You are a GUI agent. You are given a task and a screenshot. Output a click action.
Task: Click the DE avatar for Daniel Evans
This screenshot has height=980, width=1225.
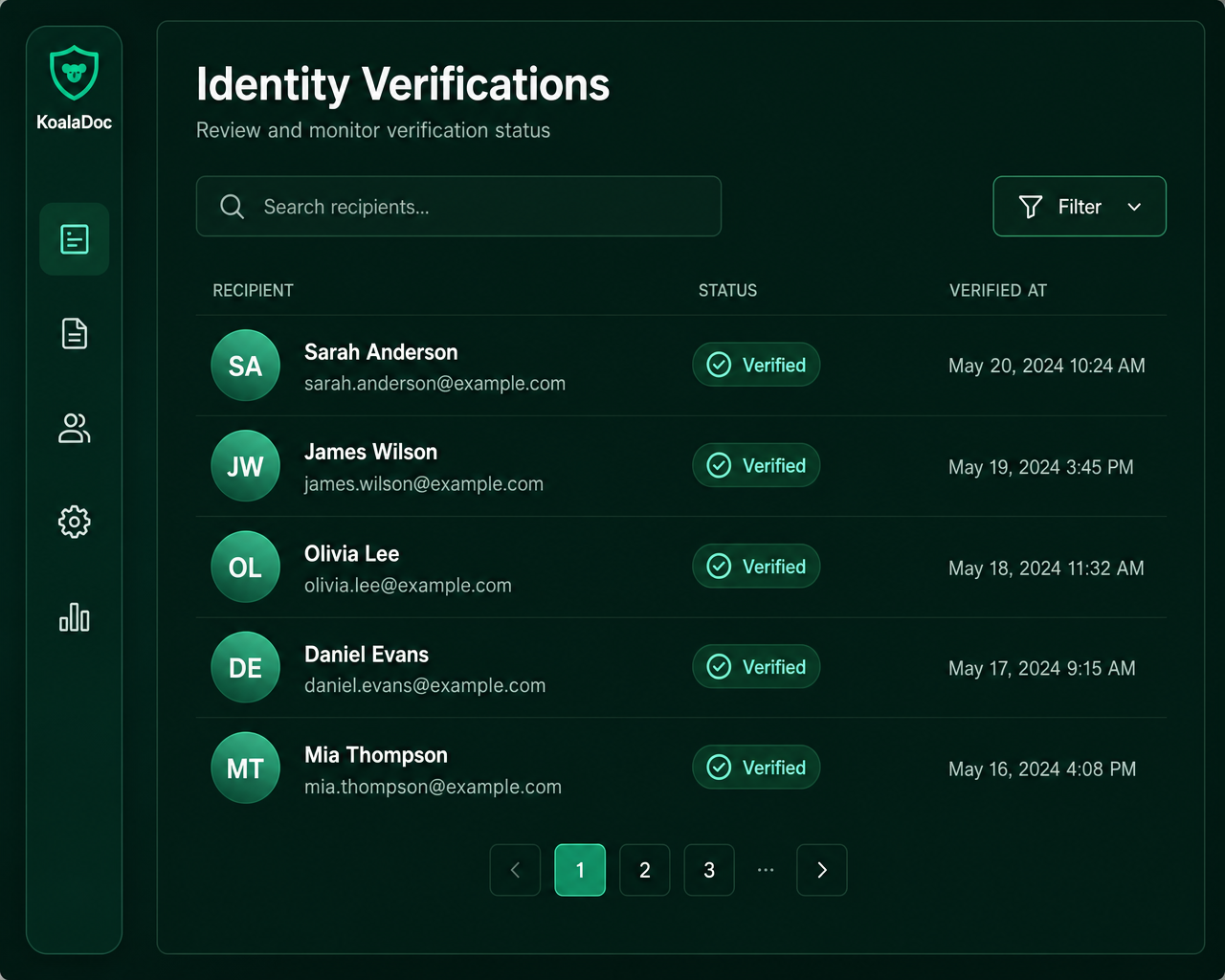(x=245, y=667)
